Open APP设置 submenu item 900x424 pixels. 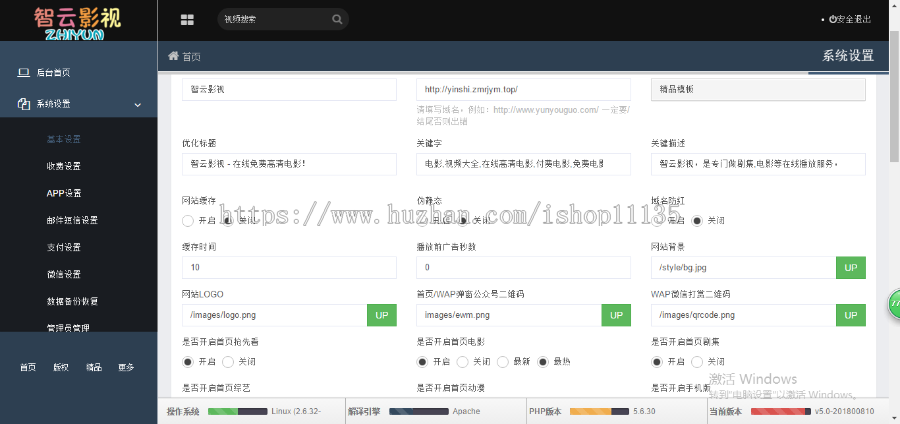coord(64,193)
